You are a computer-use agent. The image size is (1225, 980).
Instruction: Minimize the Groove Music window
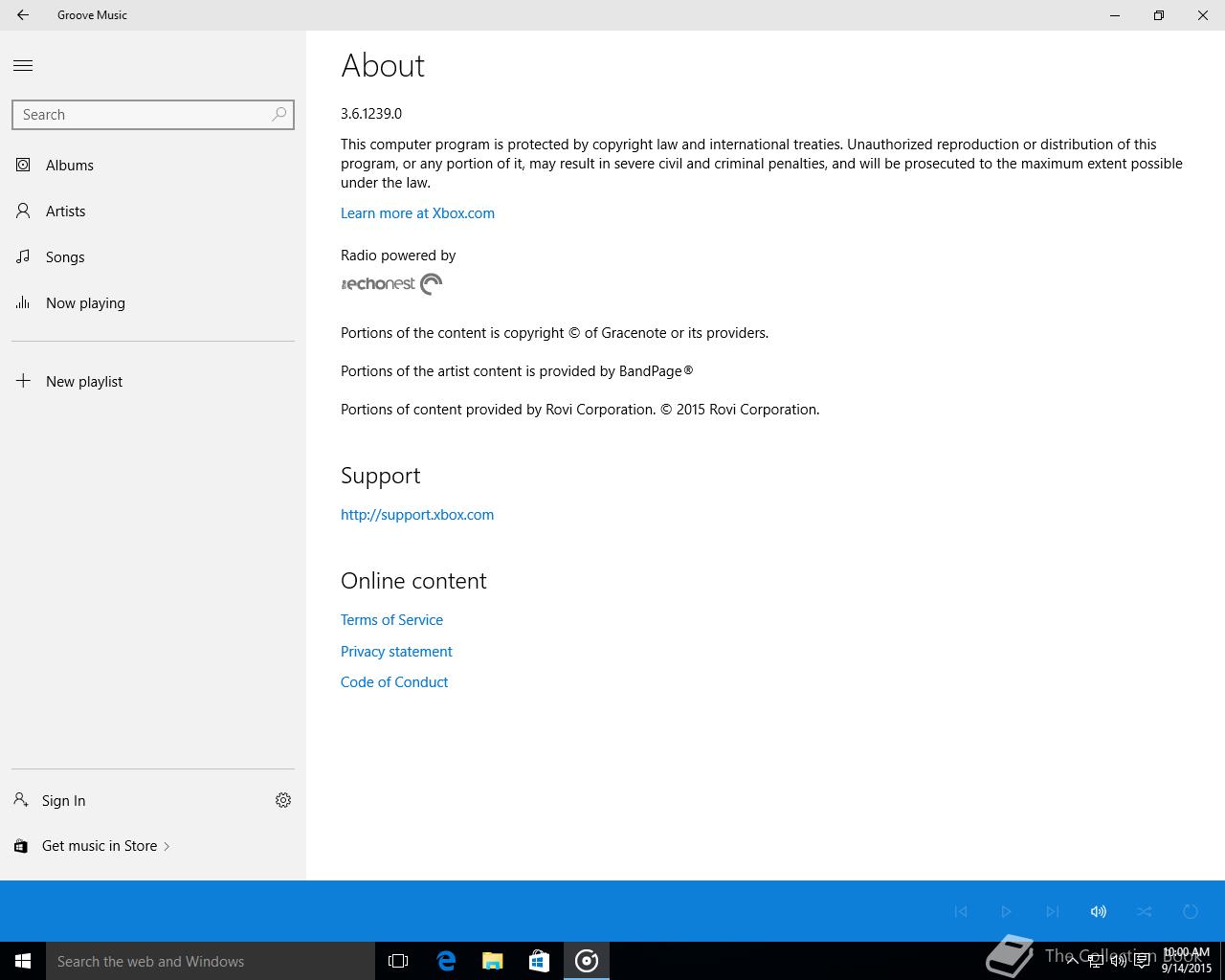1115,15
